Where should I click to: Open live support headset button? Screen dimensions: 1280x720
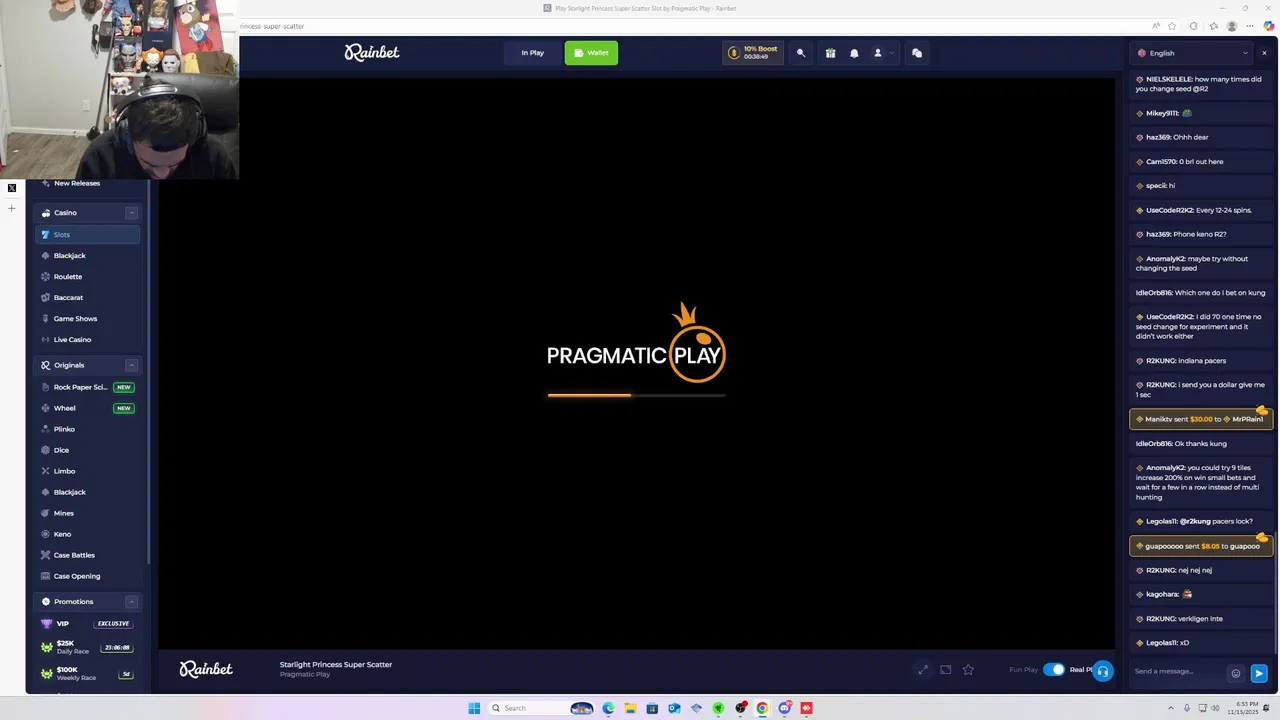click(1103, 671)
